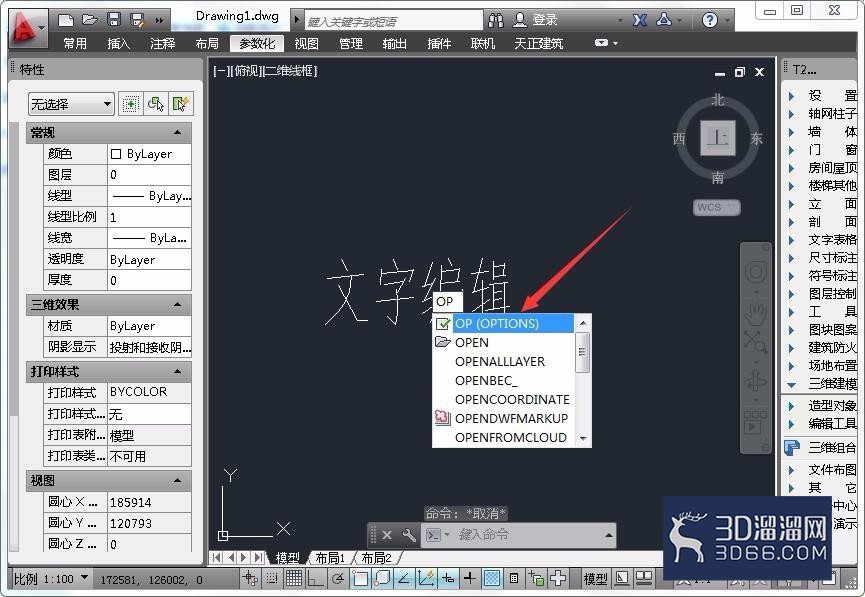Toggle transparency display in status bar

492,578
